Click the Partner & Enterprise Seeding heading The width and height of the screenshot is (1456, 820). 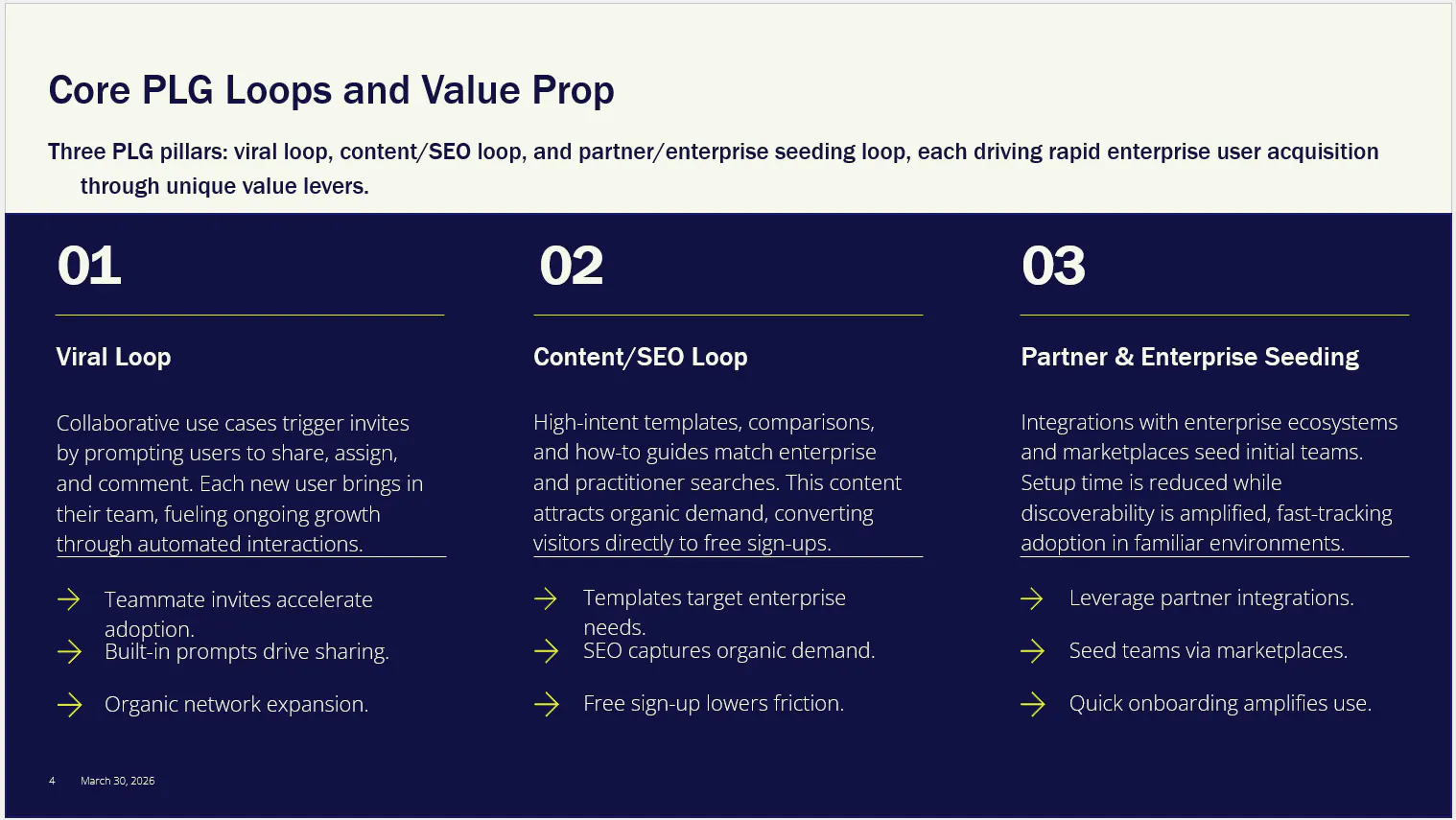[1189, 357]
